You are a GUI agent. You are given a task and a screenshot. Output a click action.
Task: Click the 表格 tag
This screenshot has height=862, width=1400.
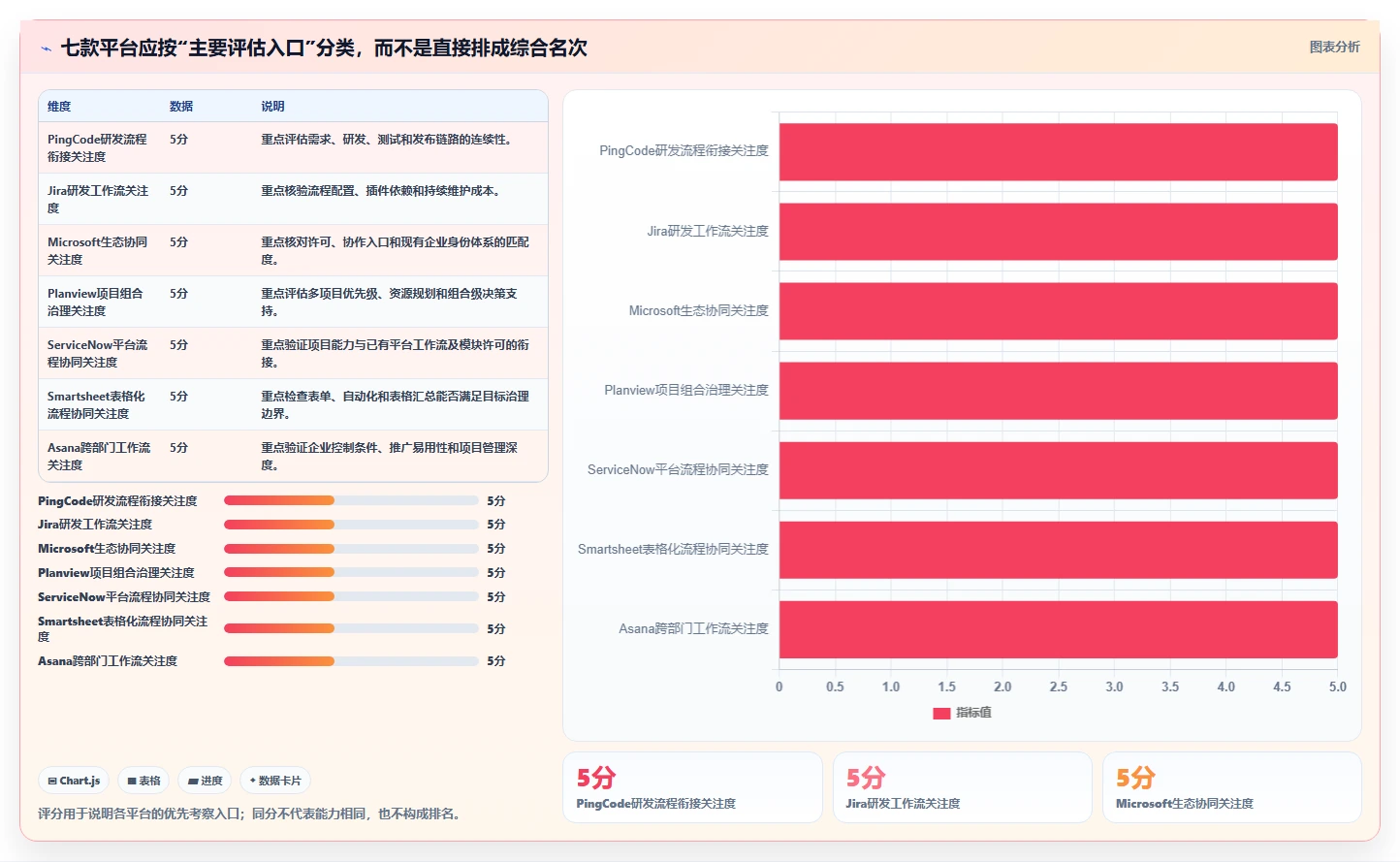tap(143, 781)
